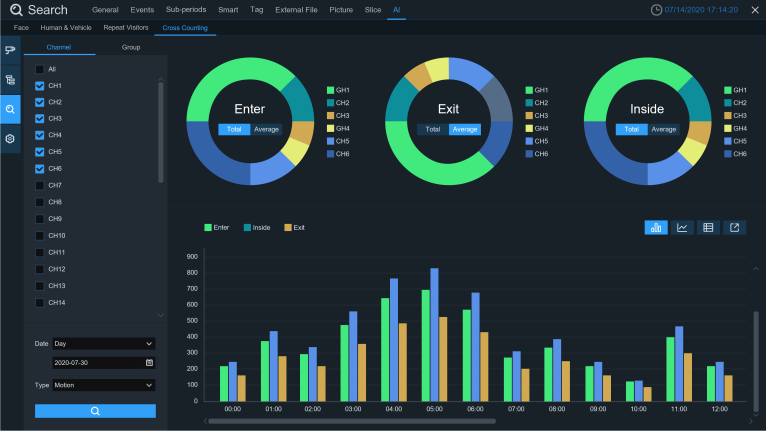Viewport: 766px width, 431px height.
Task: Switch to the Face sub-tab
Action: (21, 28)
